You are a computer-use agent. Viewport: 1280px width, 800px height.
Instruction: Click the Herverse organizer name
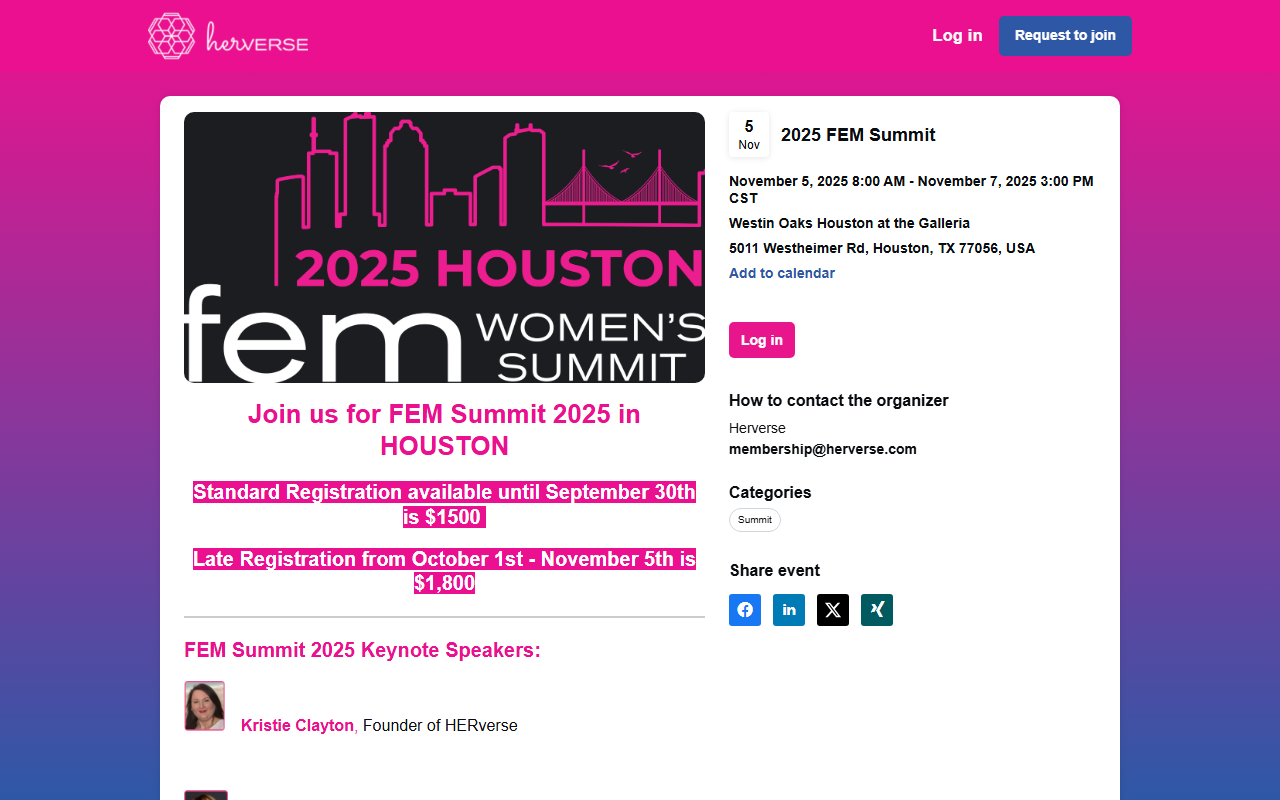tap(757, 428)
